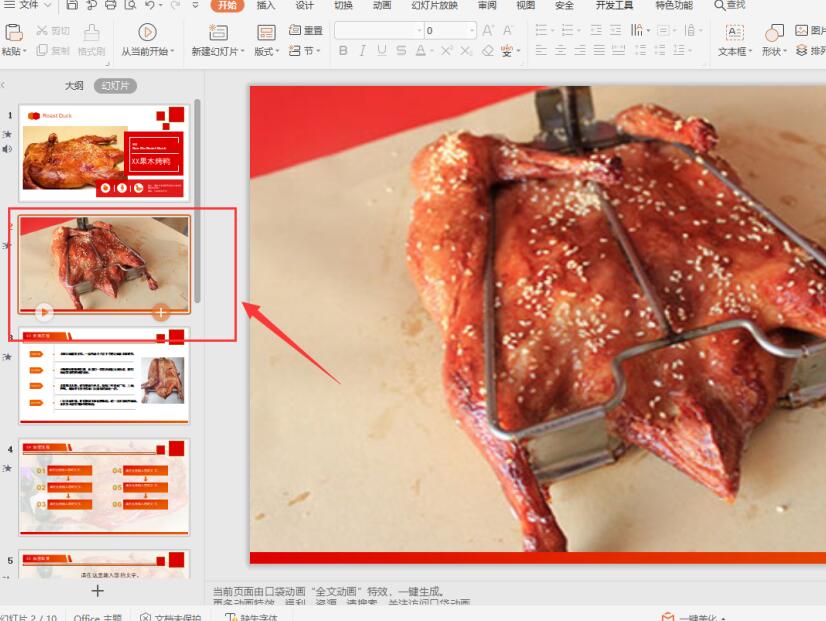Click the Subscript X₂ icon
This screenshot has height=621, width=826.
(466, 51)
